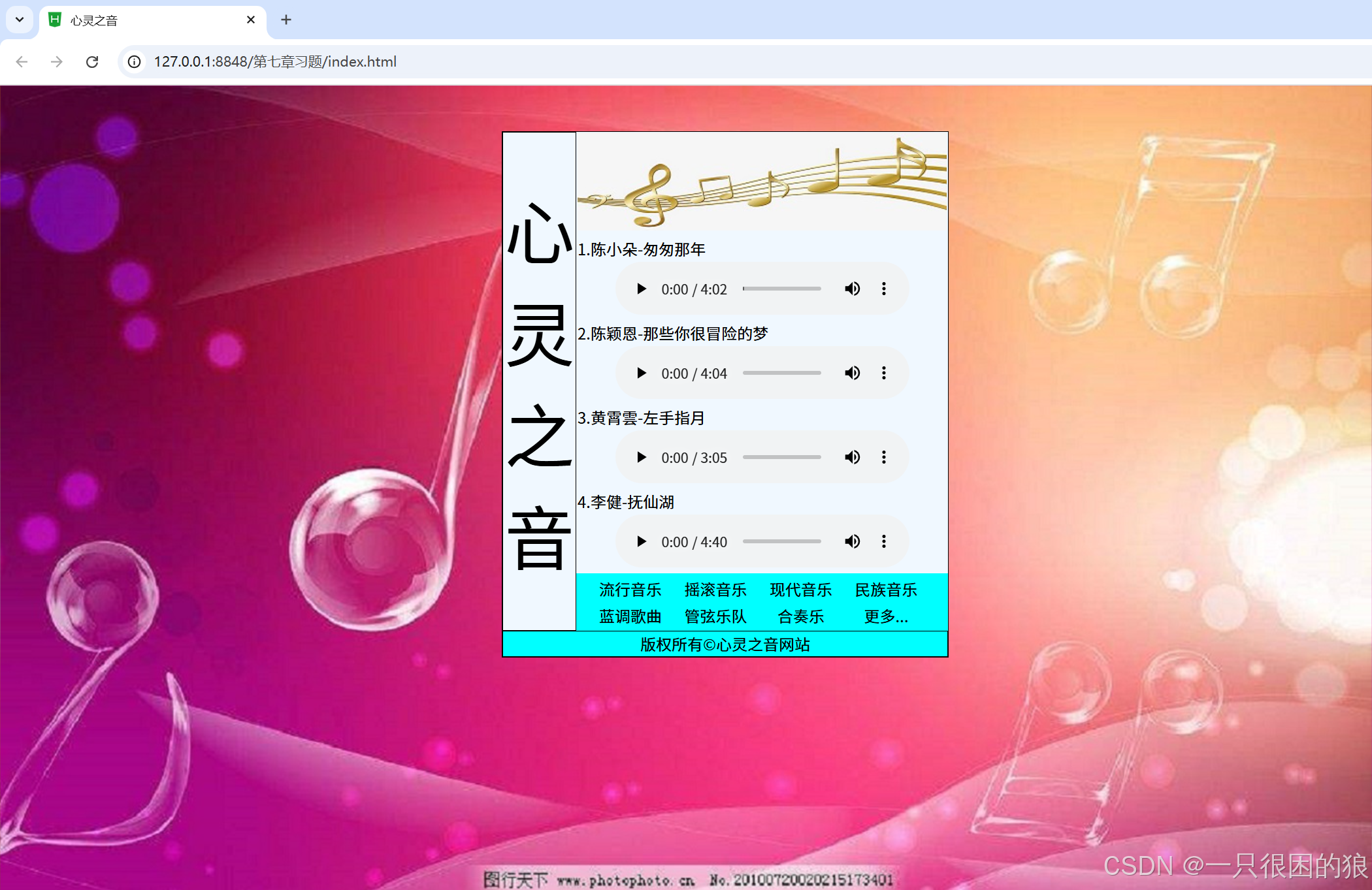Reload the current page
The height and width of the screenshot is (890, 1372).
[91, 61]
